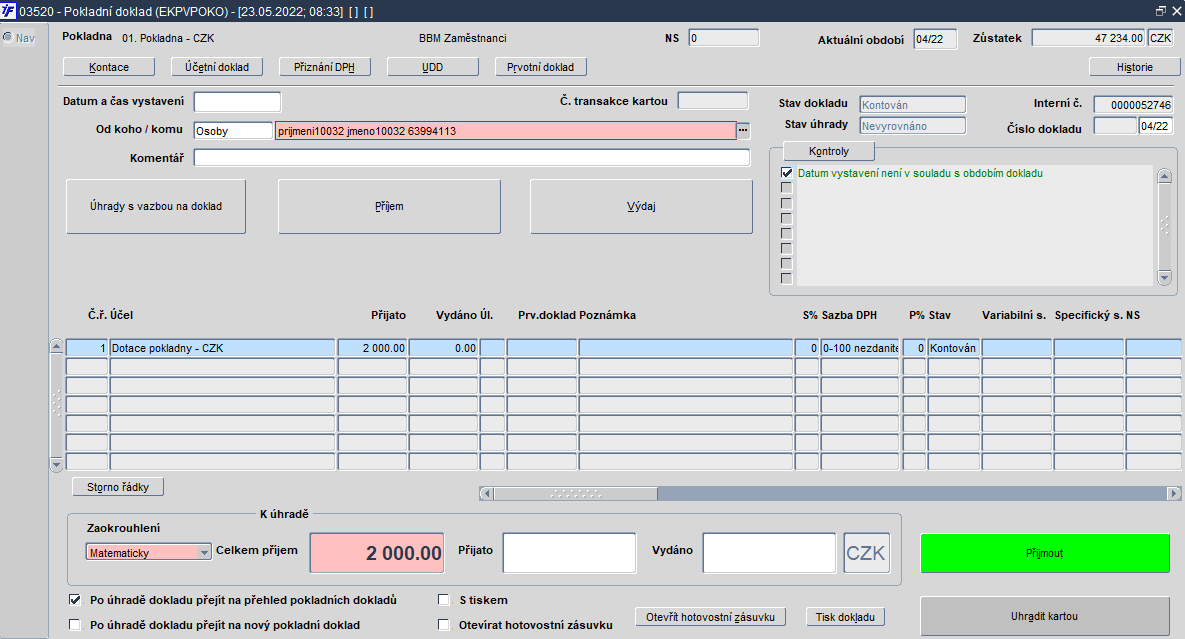The height and width of the screenshot is (639, 1185).
Task: Click the Zůstatek 47 234.00 field
Action: [x=1088, y=38]
